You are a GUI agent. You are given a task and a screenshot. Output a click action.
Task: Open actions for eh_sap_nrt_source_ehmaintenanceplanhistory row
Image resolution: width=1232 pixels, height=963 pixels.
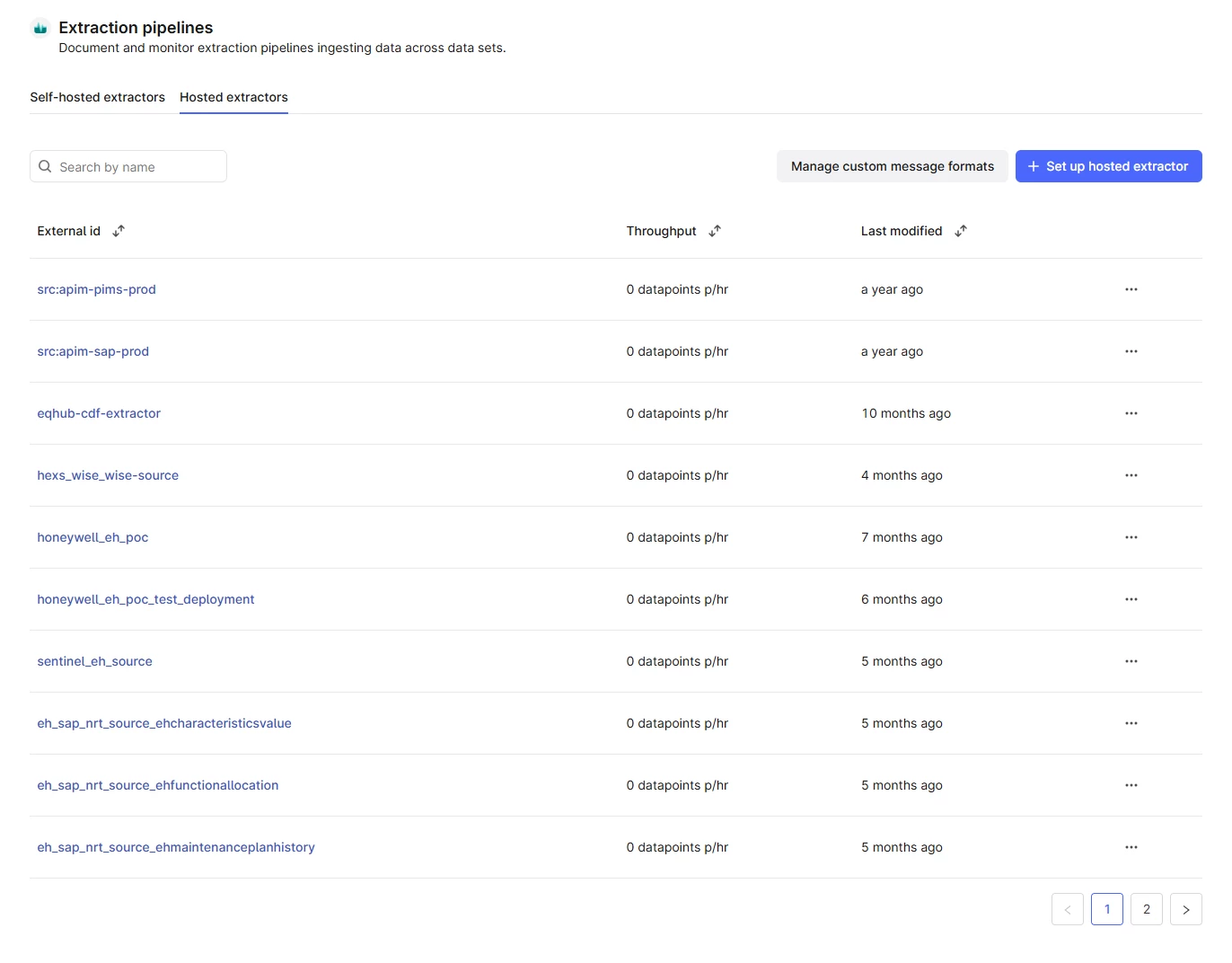tap(1131, 847)
